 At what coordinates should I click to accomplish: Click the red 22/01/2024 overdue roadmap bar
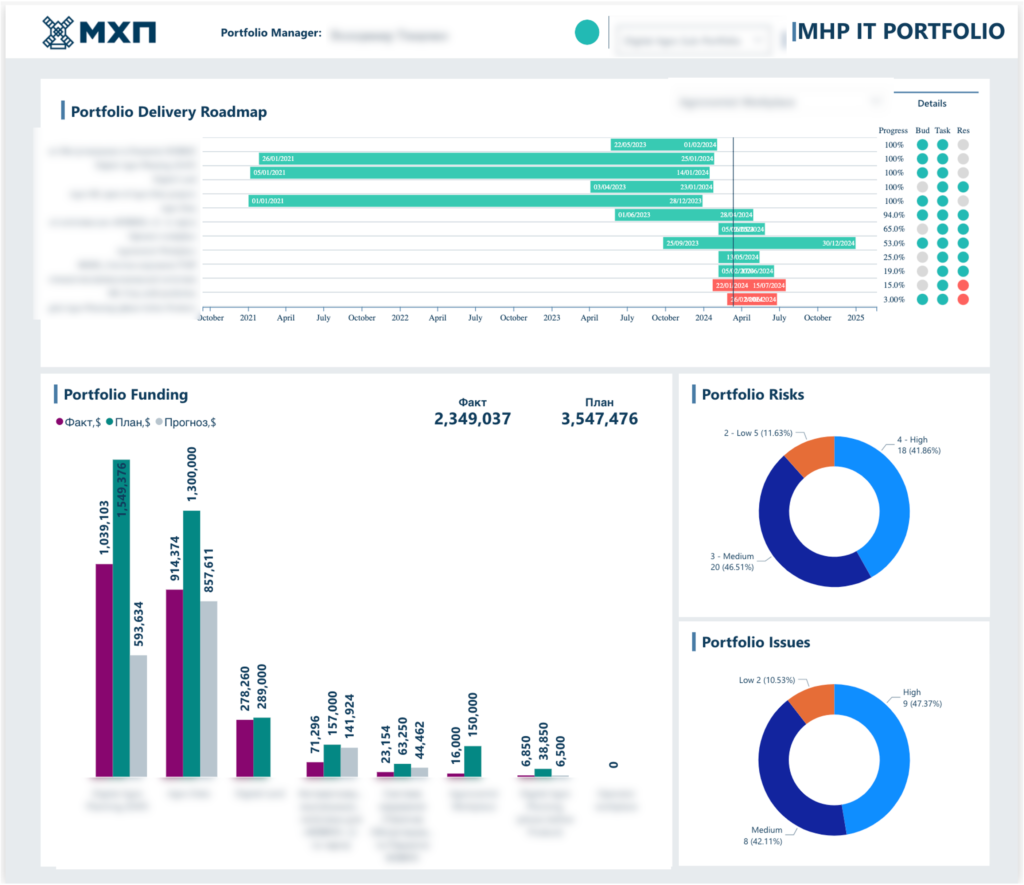(x=749, y=285)
